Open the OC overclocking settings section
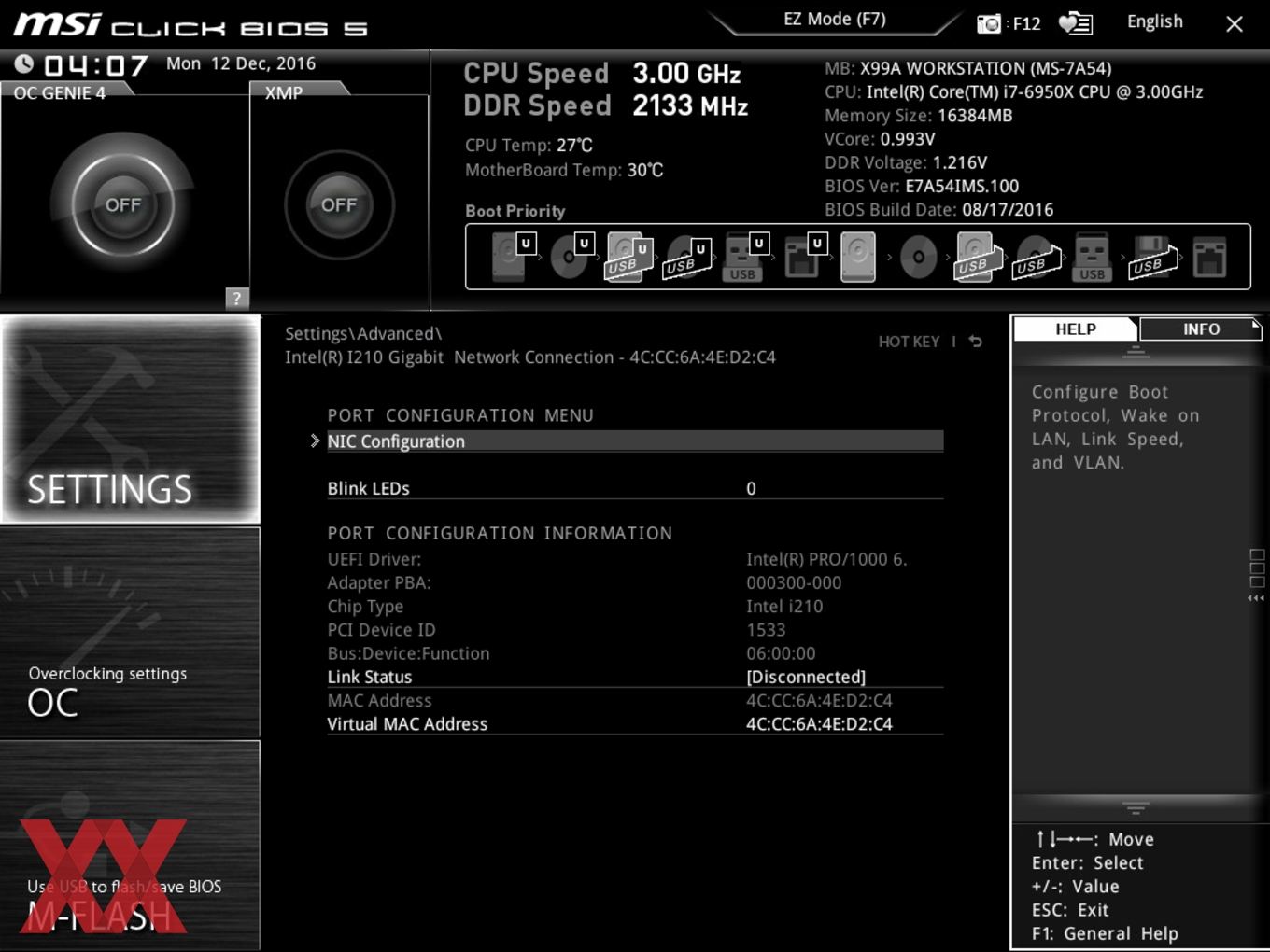Viewport: 1270px width, 952px height. (130, 633)
